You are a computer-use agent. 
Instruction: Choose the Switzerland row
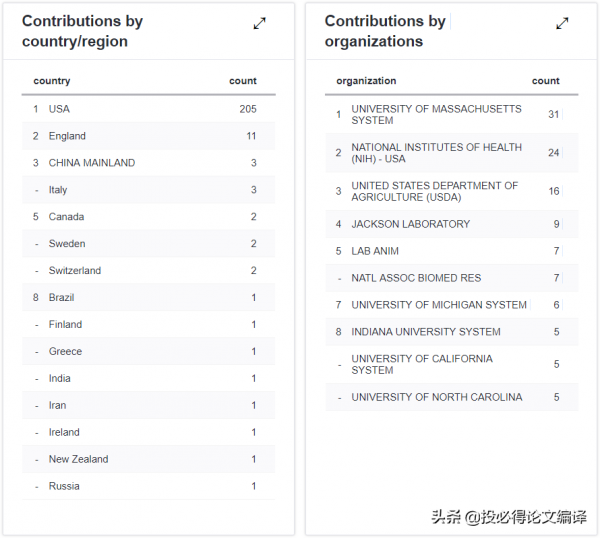pyautogui.click(x=75, y=271)
